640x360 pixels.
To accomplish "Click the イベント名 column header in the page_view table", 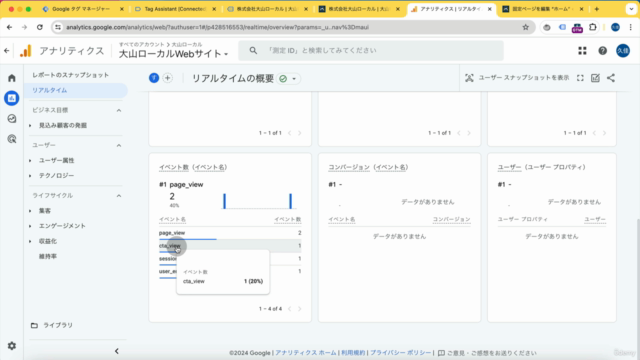I will pyautogui.click(x=172, y=220).
